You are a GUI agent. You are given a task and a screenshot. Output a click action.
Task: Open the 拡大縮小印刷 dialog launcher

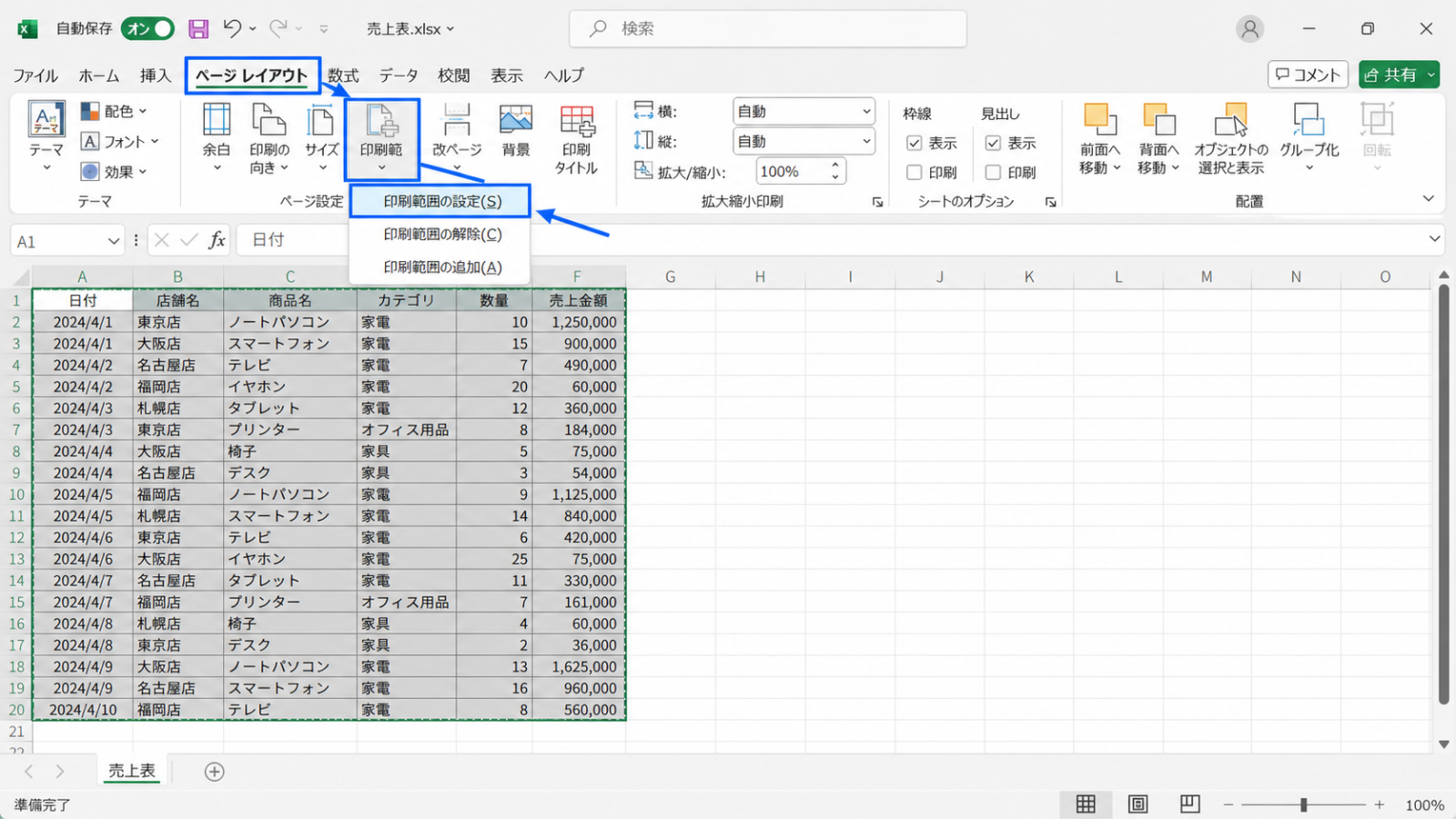pos(877,202)
